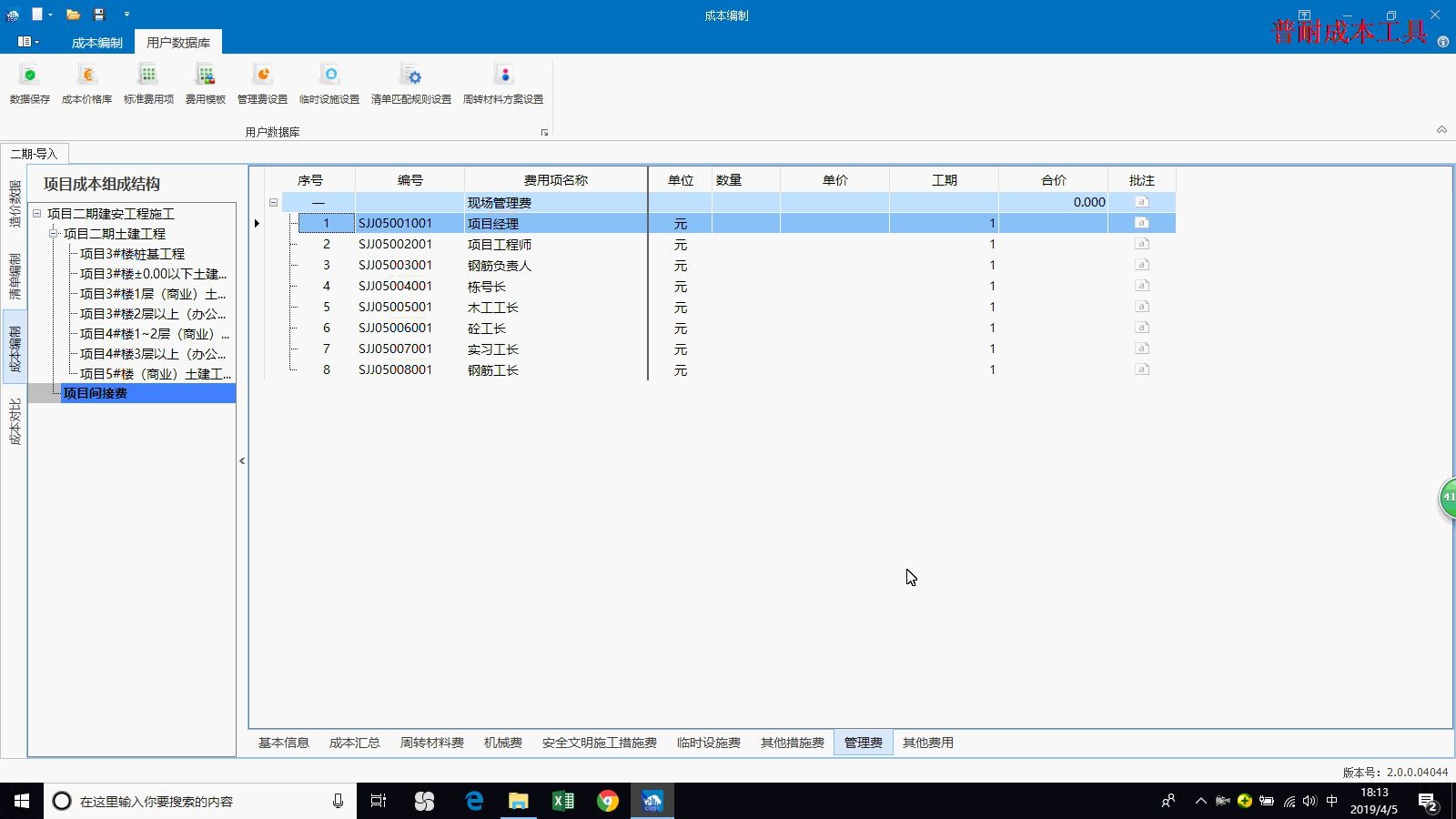
Task: Open the 造价数据 vertical side tab
Action: pos(15,204)
